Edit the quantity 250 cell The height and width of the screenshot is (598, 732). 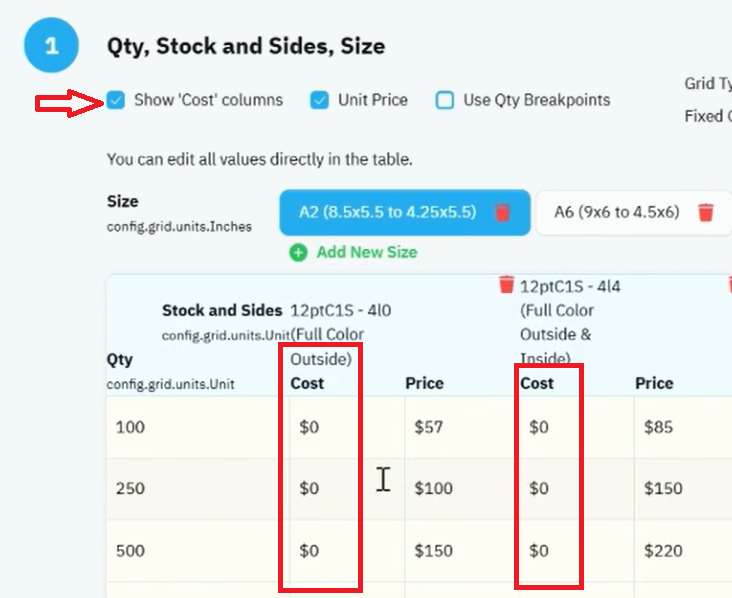pos(197,489)
